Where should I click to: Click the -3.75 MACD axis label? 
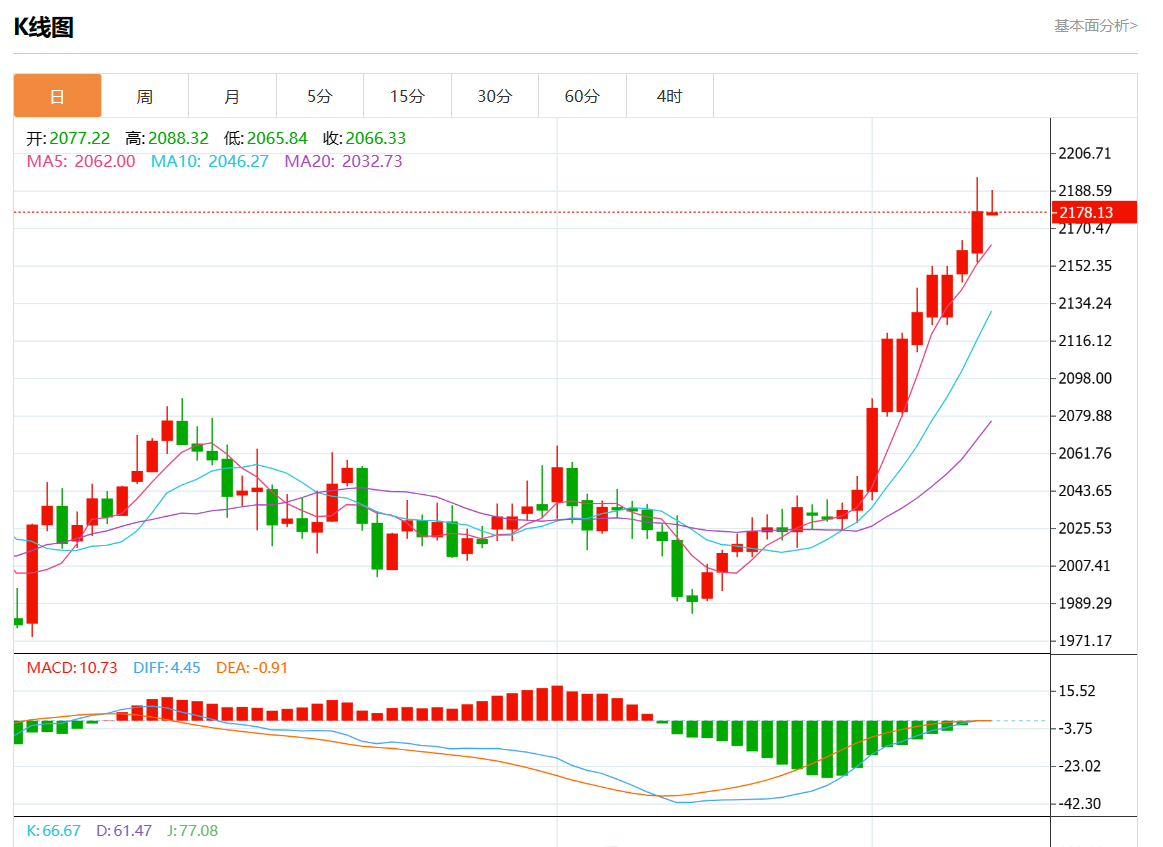tap(1075, 728)
